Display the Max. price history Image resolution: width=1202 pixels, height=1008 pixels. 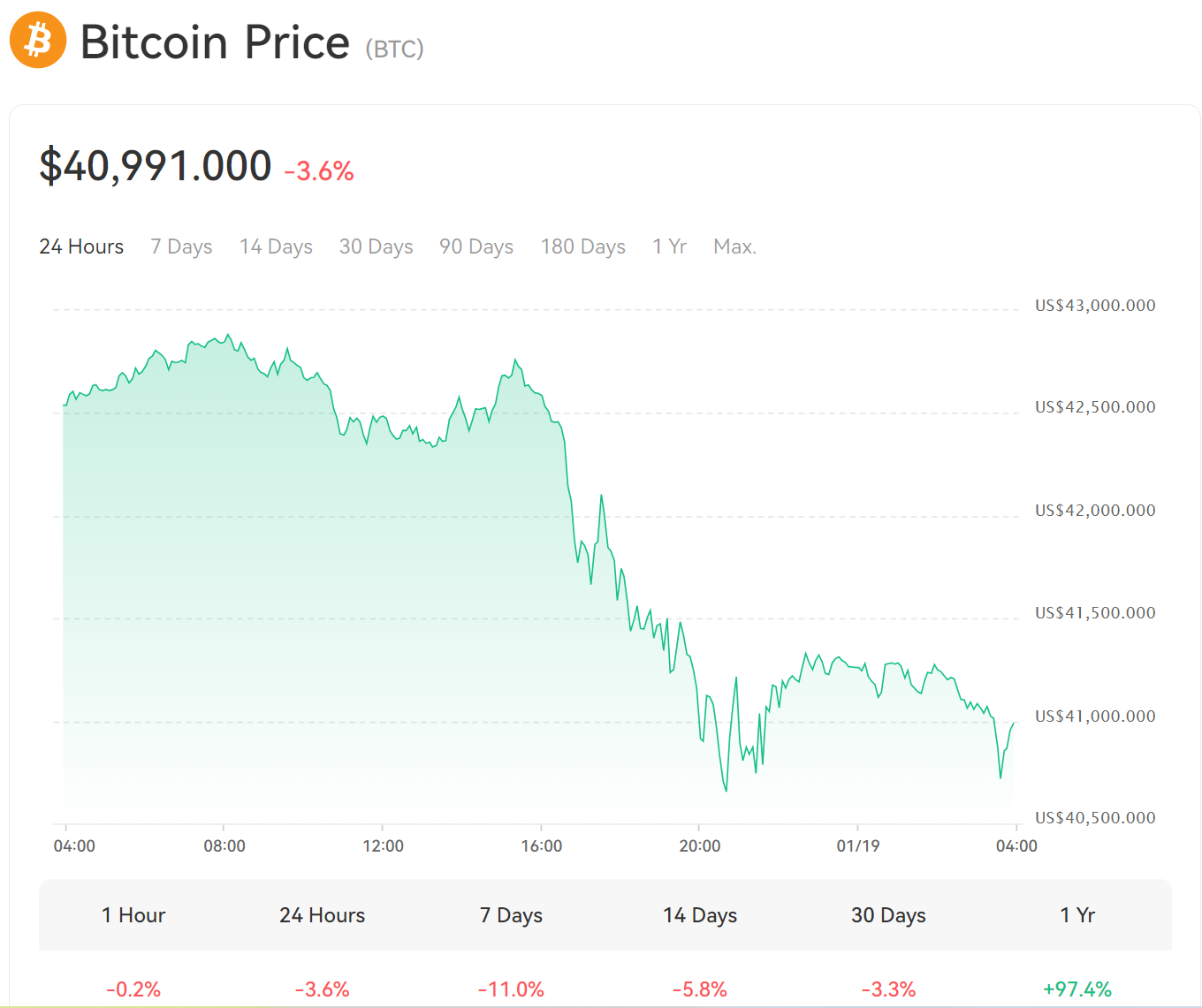[x=734, y=246]
